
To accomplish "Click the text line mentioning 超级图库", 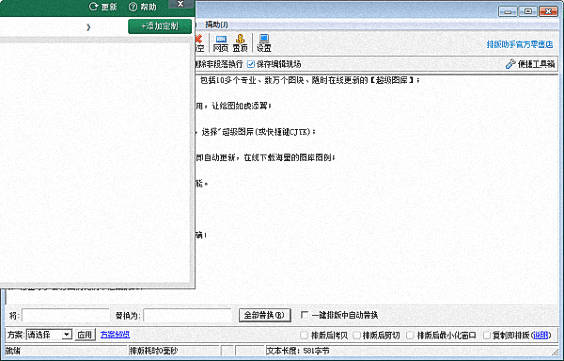I will click(x=309, y=80).
